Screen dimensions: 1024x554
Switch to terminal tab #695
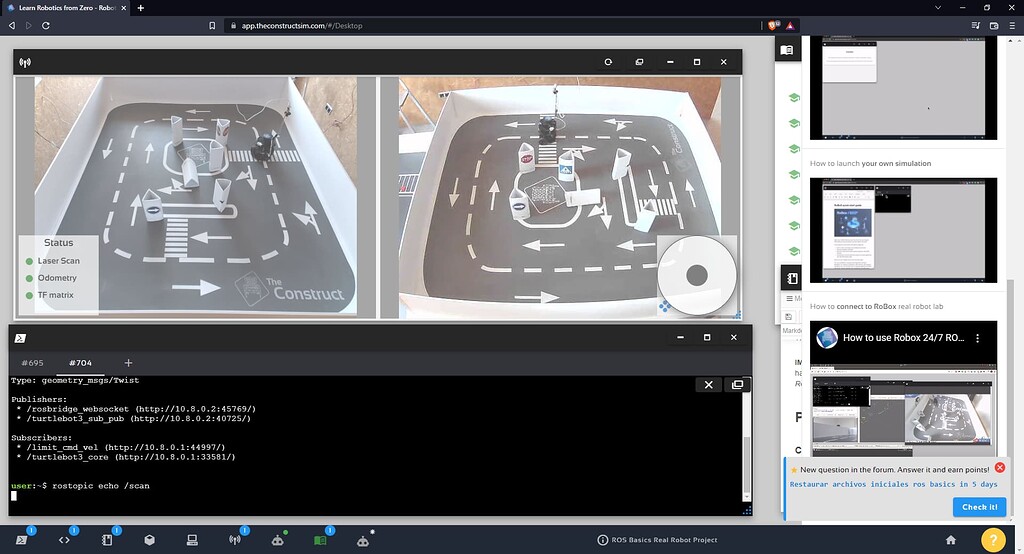pos(32,363)
